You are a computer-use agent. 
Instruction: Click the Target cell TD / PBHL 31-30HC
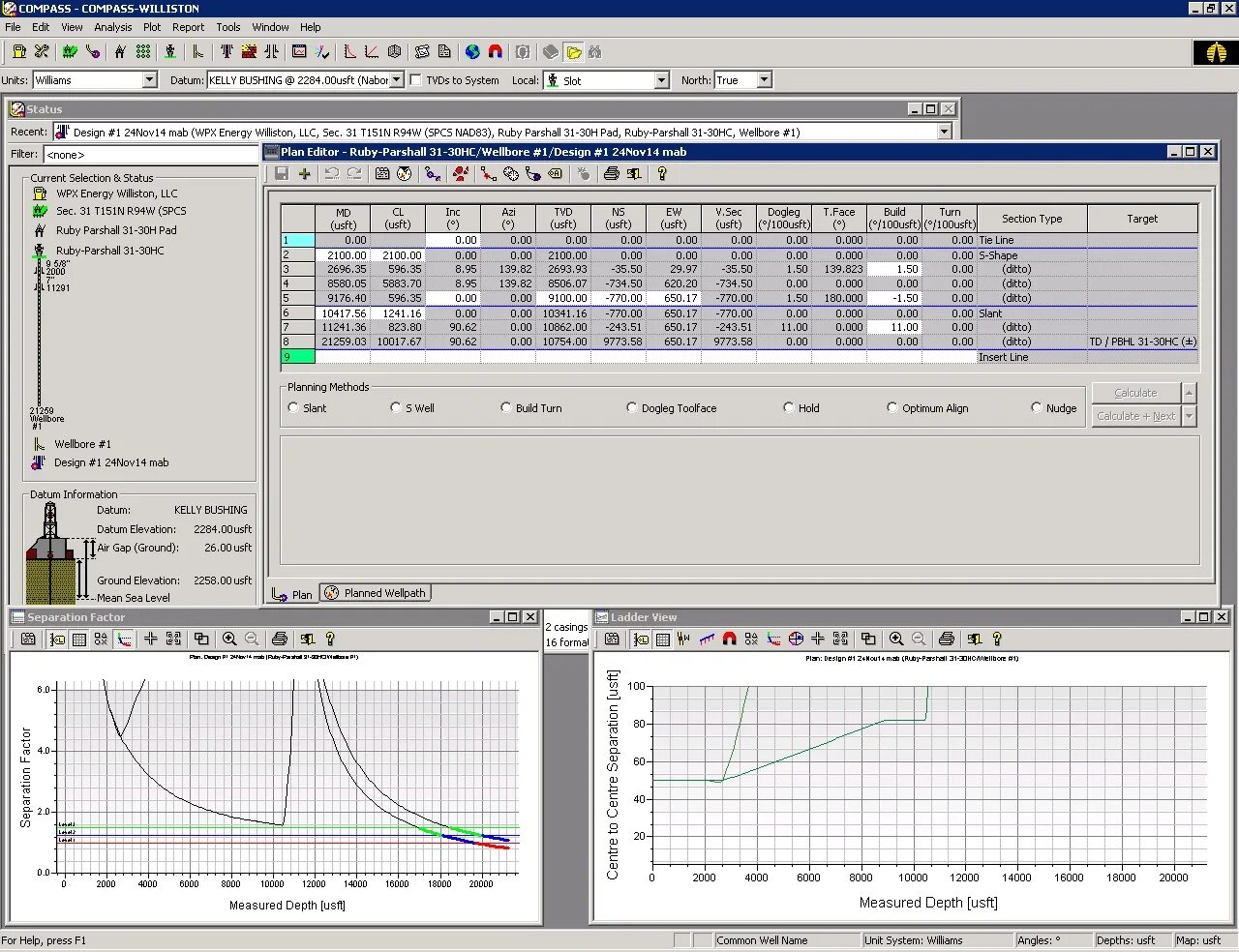(1142, 342)
